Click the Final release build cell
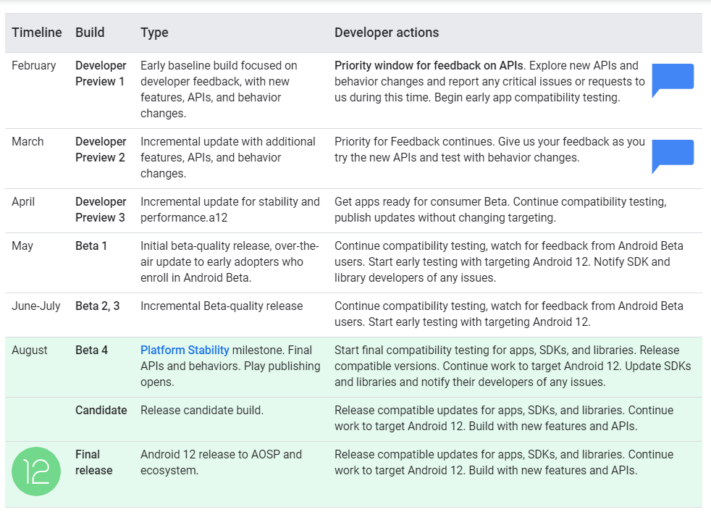The image size is (711, 512). (x=94, y=463)
